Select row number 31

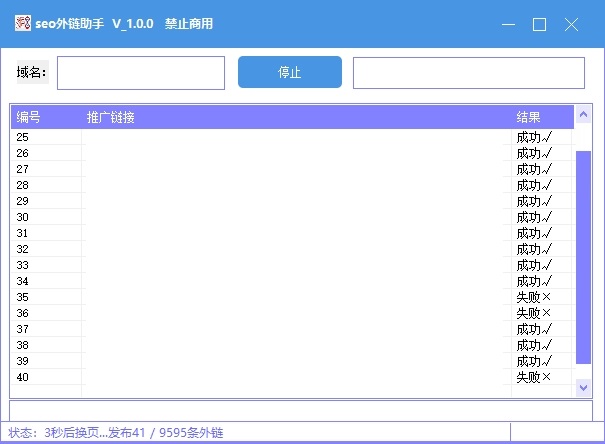(291, 233)
